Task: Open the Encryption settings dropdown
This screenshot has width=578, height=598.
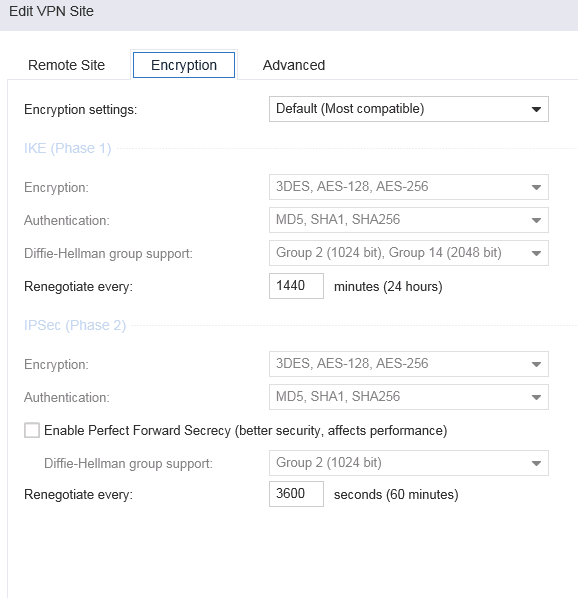Action: pos(409,109)
